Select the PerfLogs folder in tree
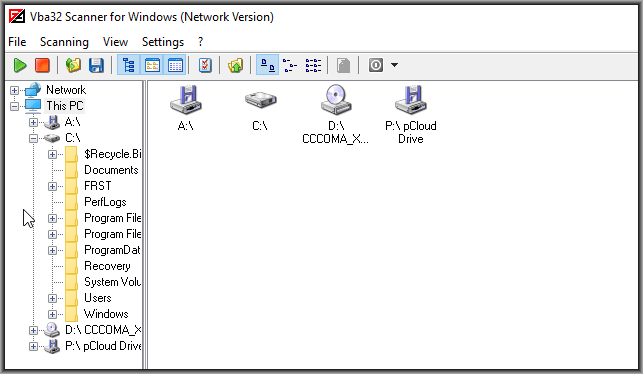 105,202
